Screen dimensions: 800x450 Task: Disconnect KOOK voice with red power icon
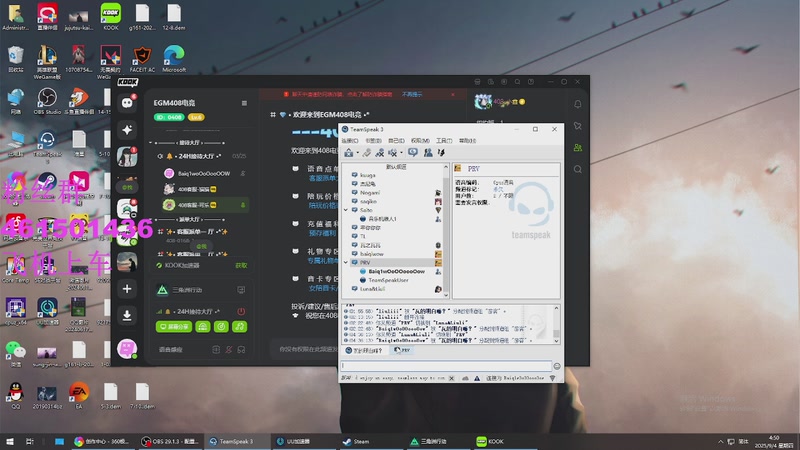coord(241,311)
